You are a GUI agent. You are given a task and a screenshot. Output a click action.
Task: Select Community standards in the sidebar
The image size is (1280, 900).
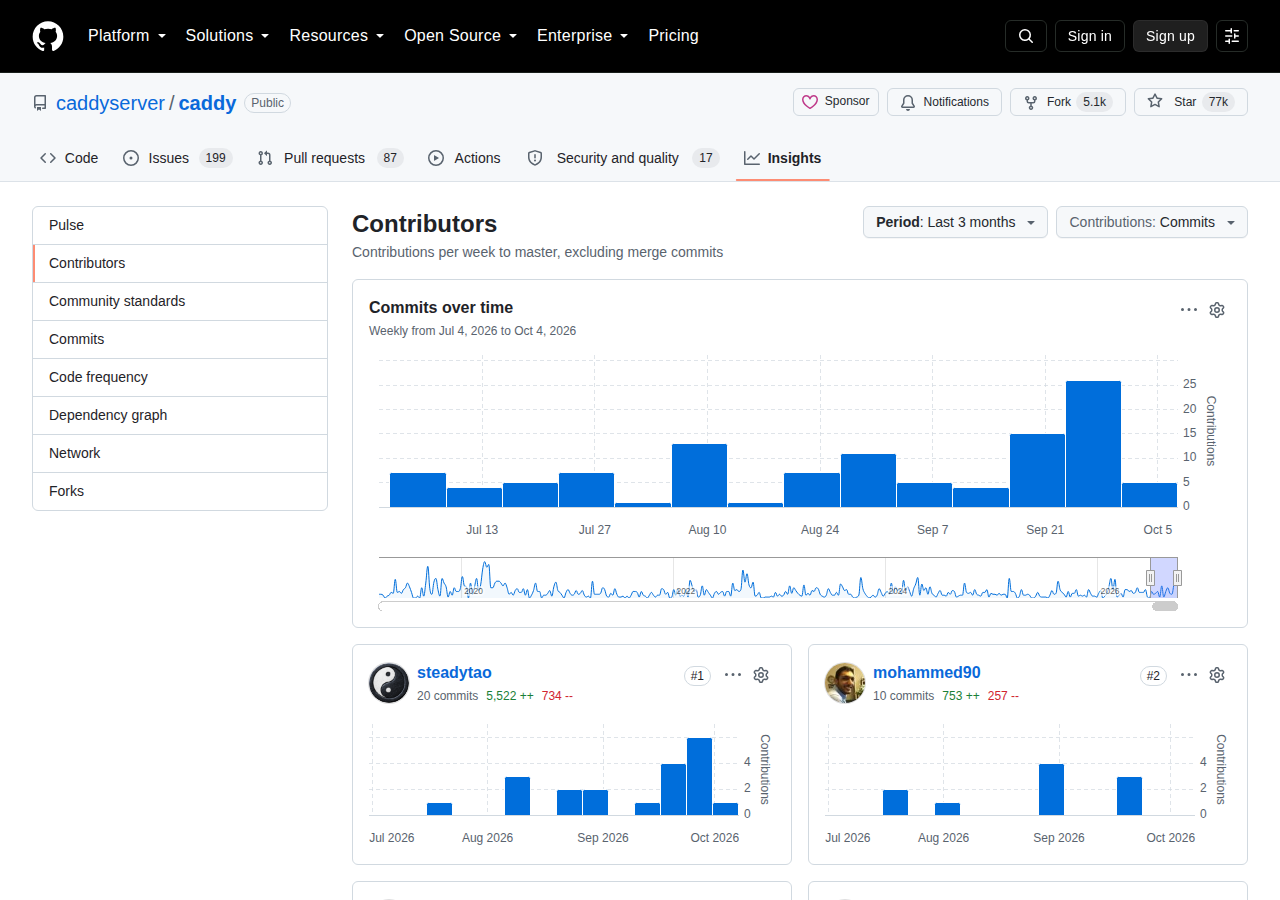(180, 301)
